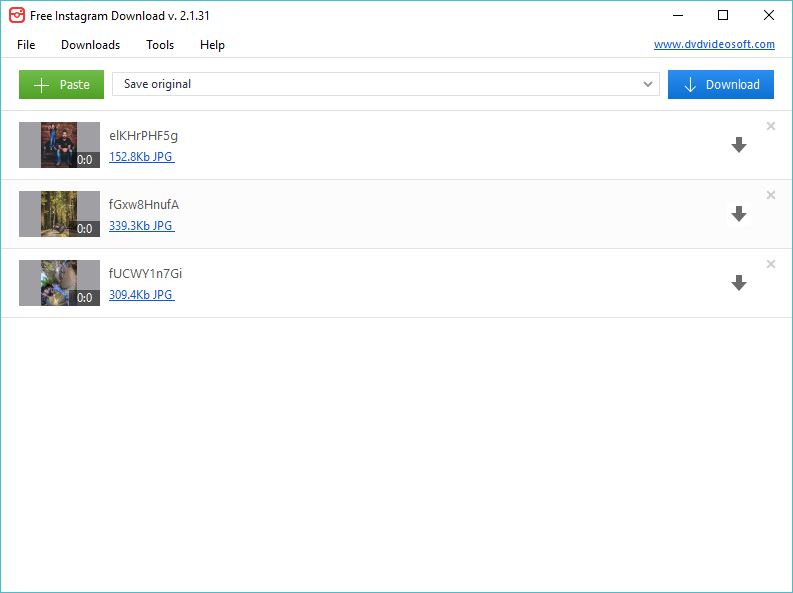Remove the fGxw8HnufA item with its X
Image resolution: width=793 pixels, height=593 pixels.
(x=770, y=195)
